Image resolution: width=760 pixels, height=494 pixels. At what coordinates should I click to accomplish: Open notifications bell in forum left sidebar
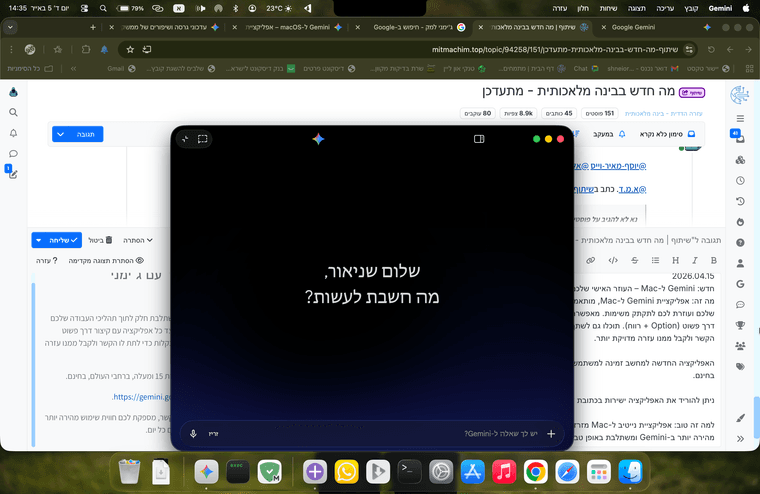pyautogui.click(x=14, y=133)
